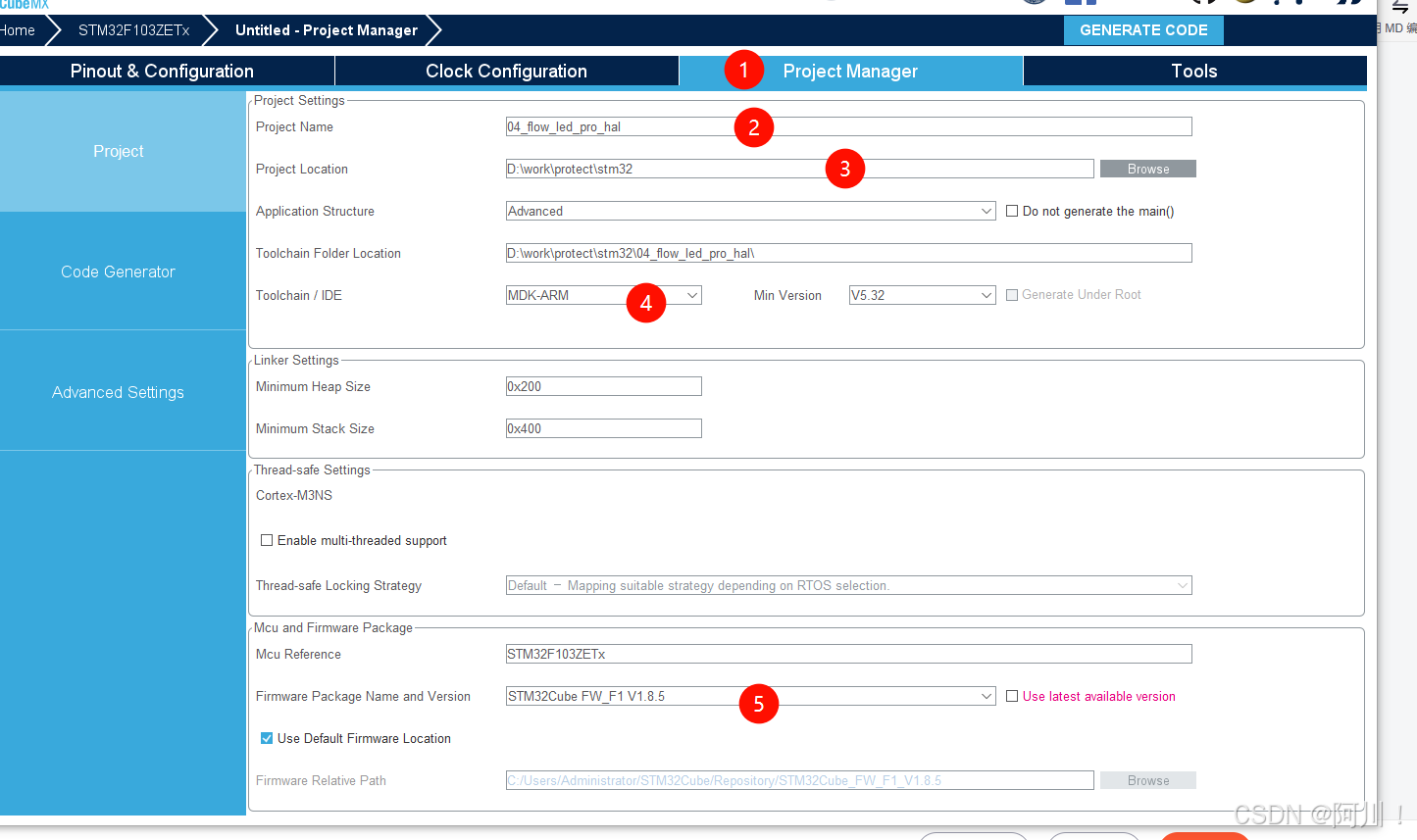Click the Mcu and Firmware Package title
The height and width of the screenshot is (840, 1417).
pos(333,627)
